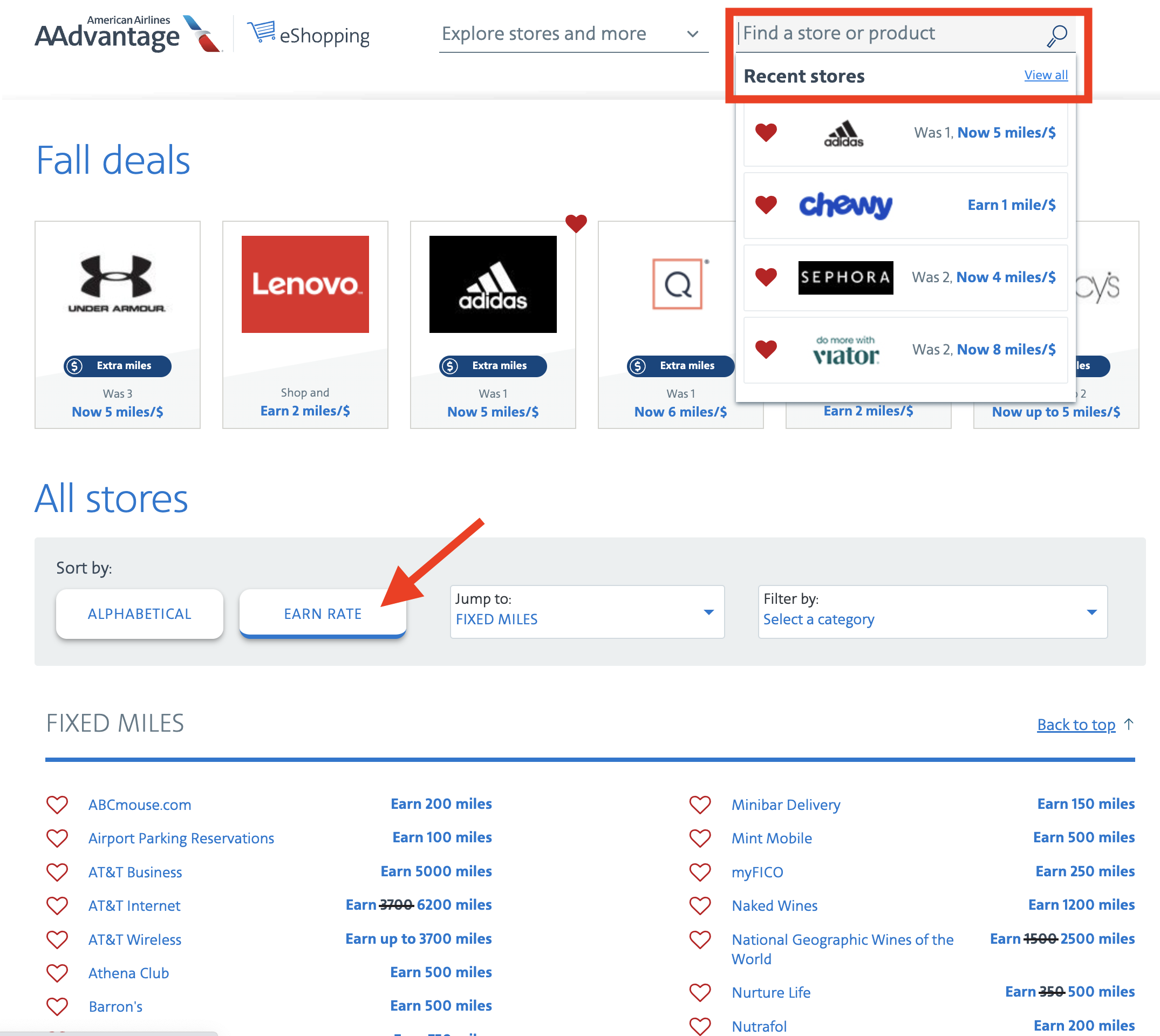This screenshot has width=1160, height=1036.
Task: Open the adidas logo in recent stores
Action: (x=843, y=133)
